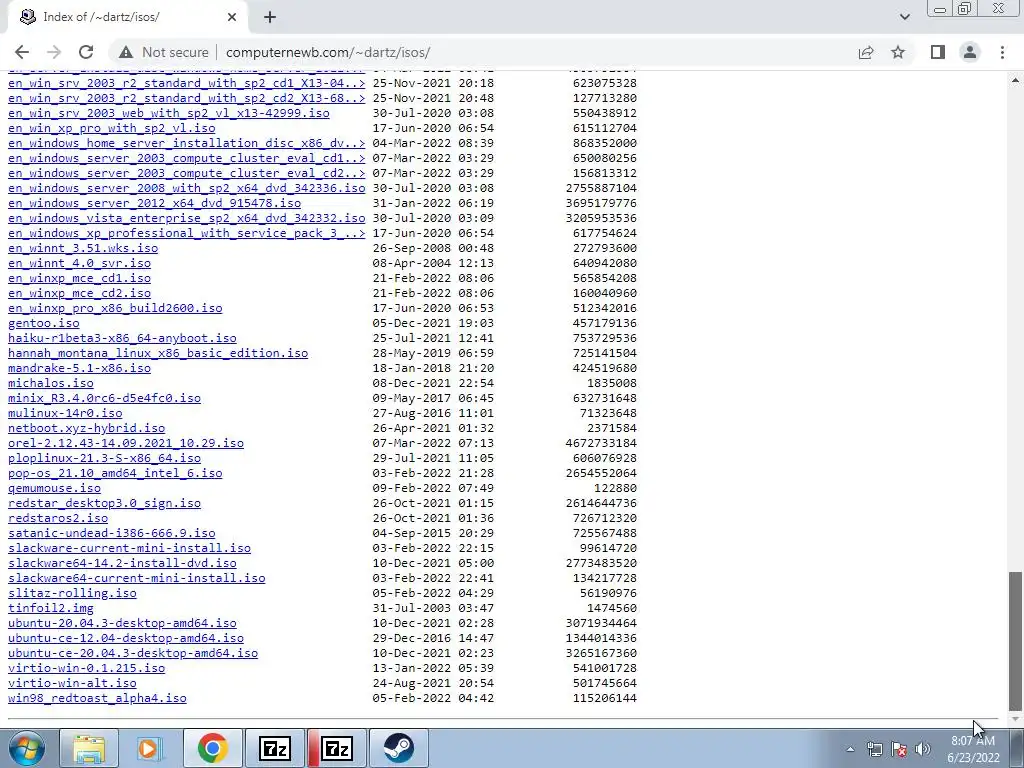Download pop-os_21.10_amd64_intel_6.iso
Viewport: 1024px width, 768px height.
coord(115,473)
